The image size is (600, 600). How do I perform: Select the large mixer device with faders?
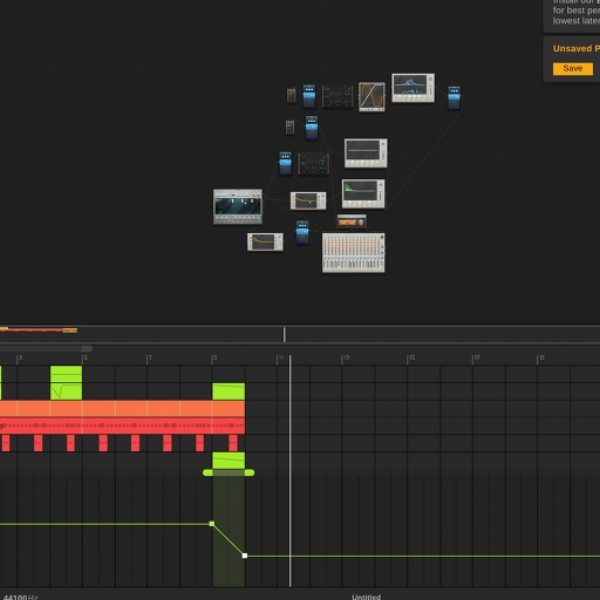pos(353,253)
